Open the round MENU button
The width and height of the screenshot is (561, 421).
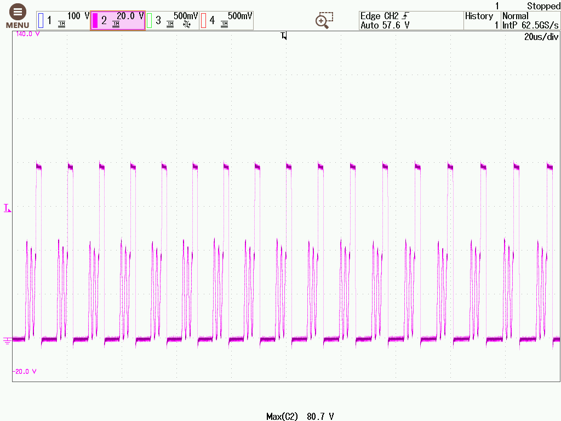[17, 16]
